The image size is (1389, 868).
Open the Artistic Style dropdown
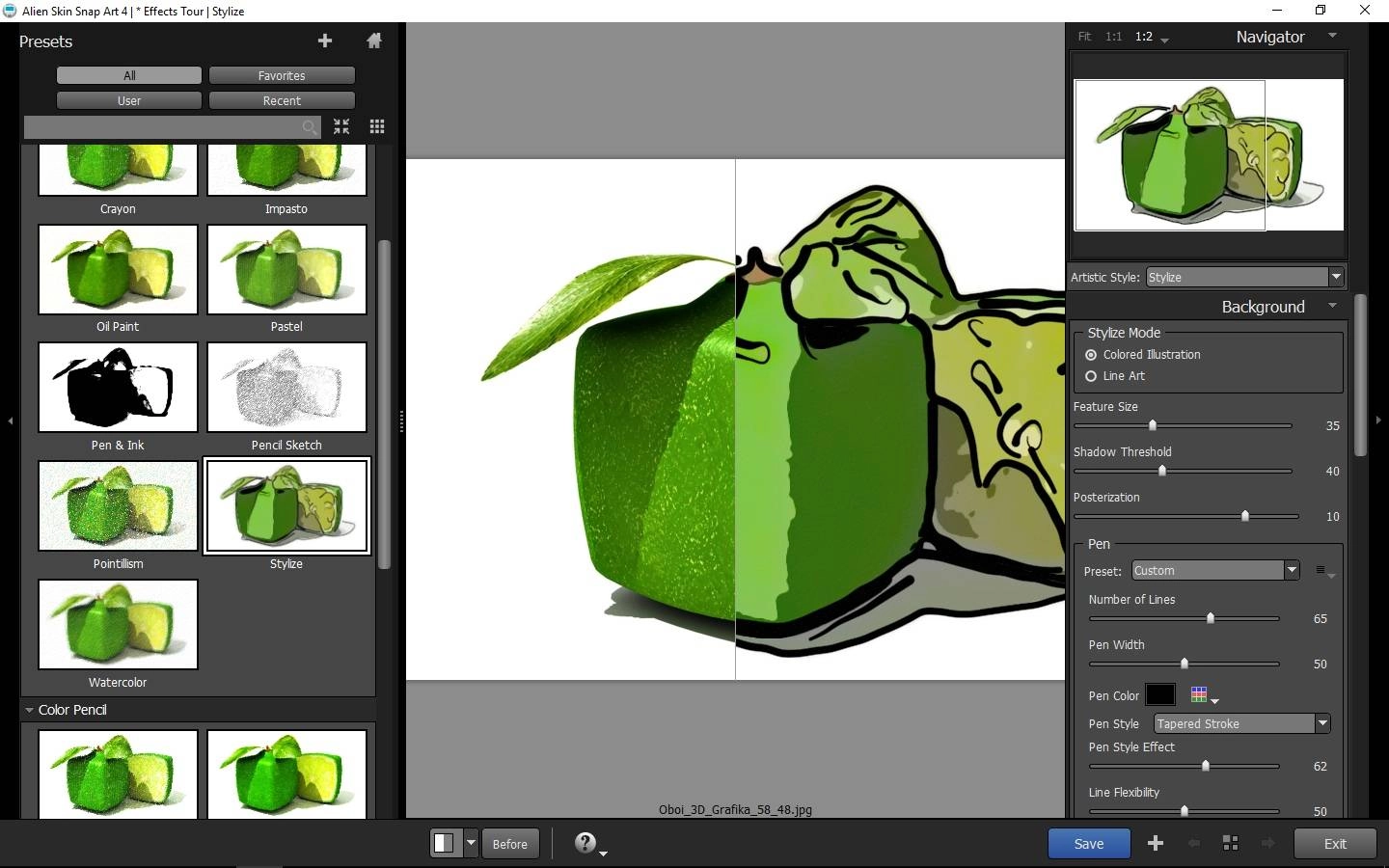point(1245,277)
